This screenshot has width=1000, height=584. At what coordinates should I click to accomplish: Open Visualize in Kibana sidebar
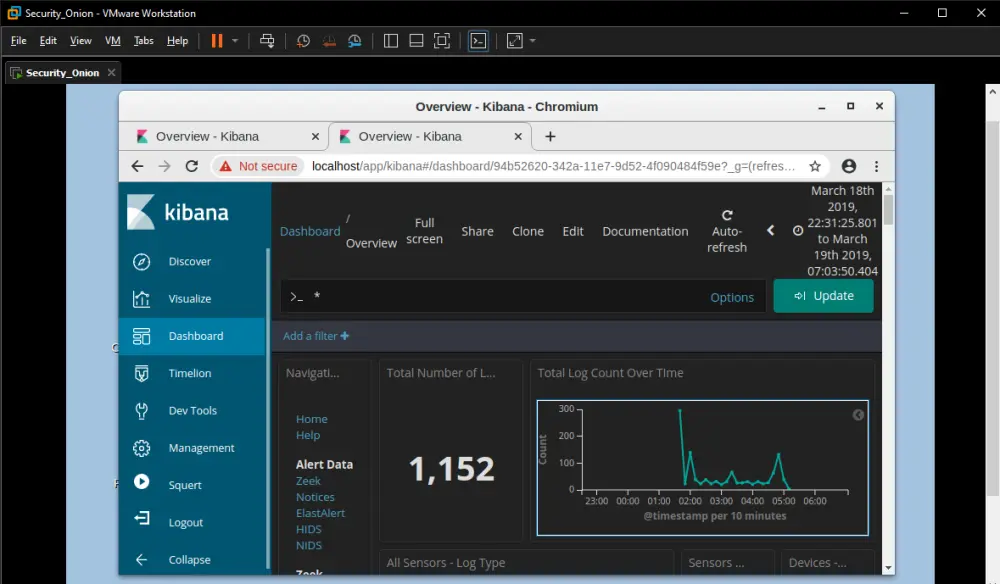[x=191, y=298]
